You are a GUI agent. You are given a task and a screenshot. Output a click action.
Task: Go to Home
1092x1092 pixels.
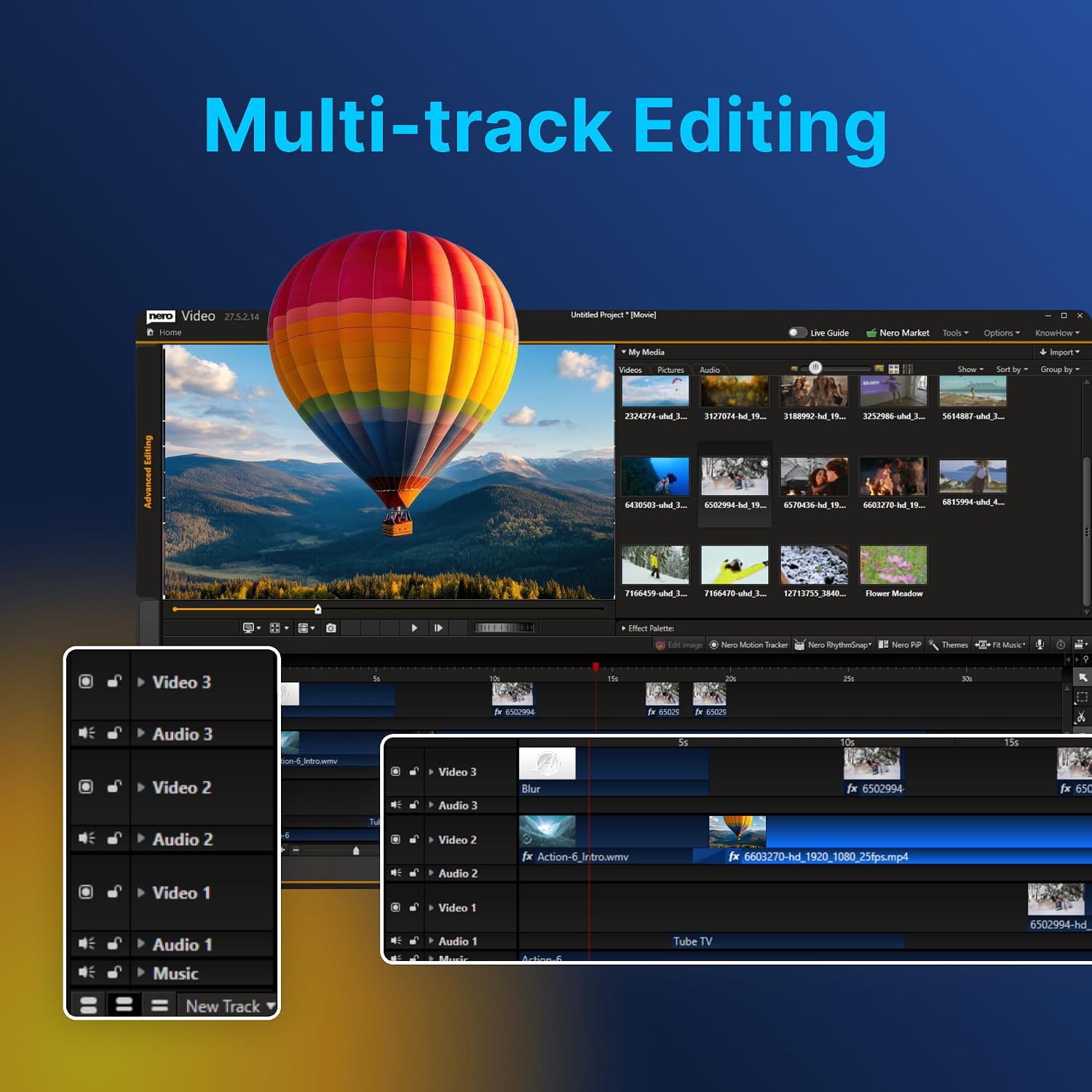tap(165, 333)
